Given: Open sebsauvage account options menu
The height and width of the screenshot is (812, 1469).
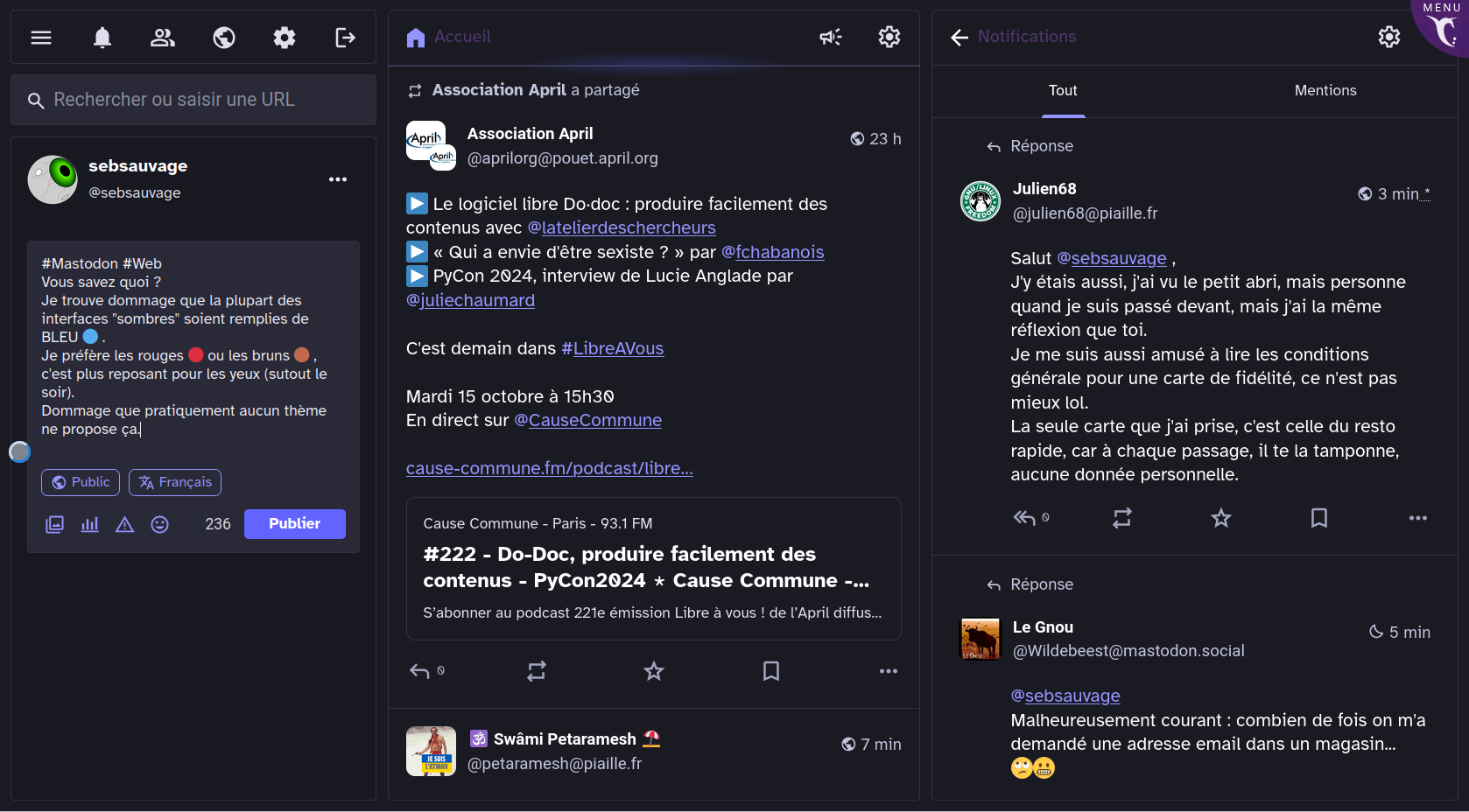Looking at the screenshot, I should point(338,179).
